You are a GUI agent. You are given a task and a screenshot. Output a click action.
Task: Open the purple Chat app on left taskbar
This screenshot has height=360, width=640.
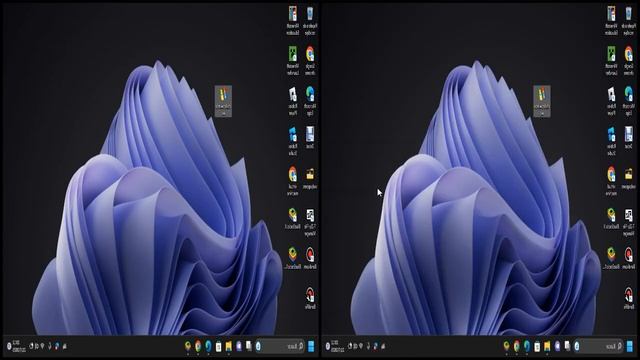[239, 347]
